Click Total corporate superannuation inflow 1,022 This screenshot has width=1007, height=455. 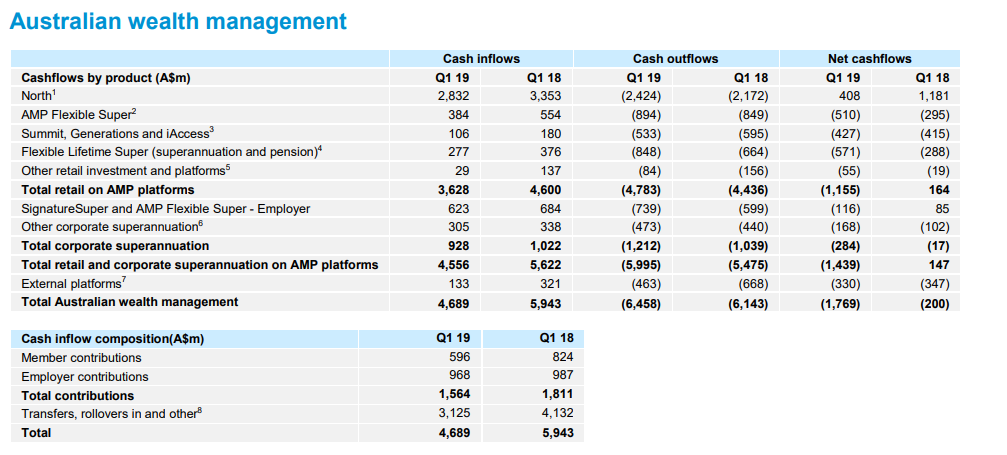(x=545, y=245)
